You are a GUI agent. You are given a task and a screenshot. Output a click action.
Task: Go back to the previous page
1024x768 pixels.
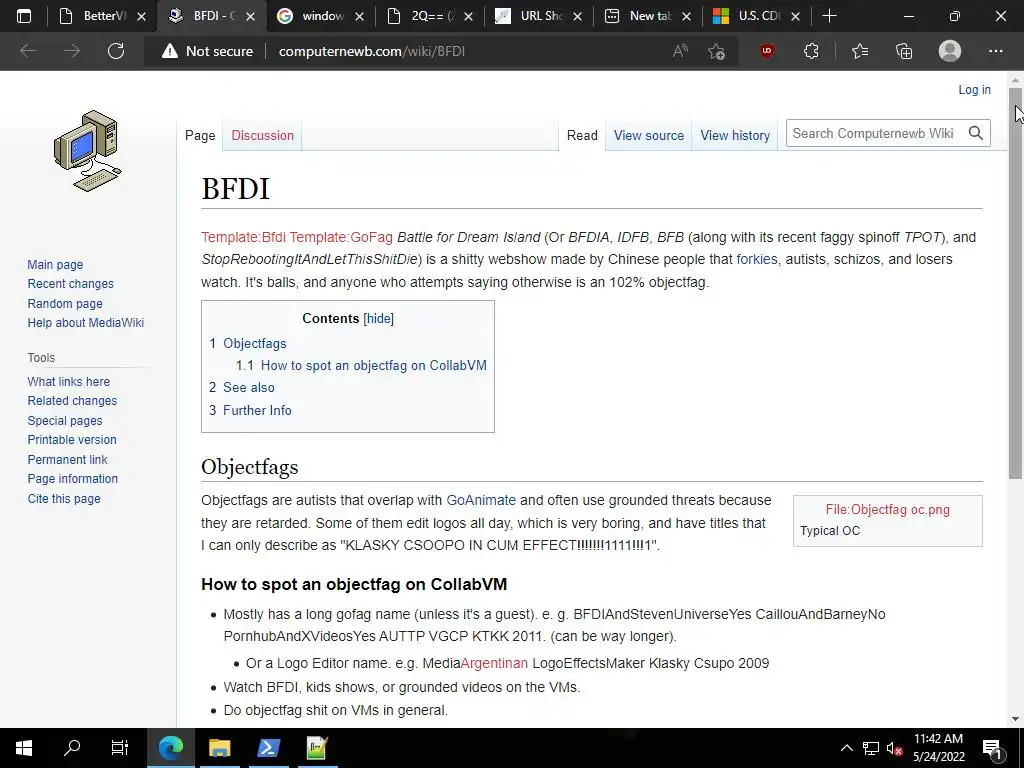(x=27, y=51)
